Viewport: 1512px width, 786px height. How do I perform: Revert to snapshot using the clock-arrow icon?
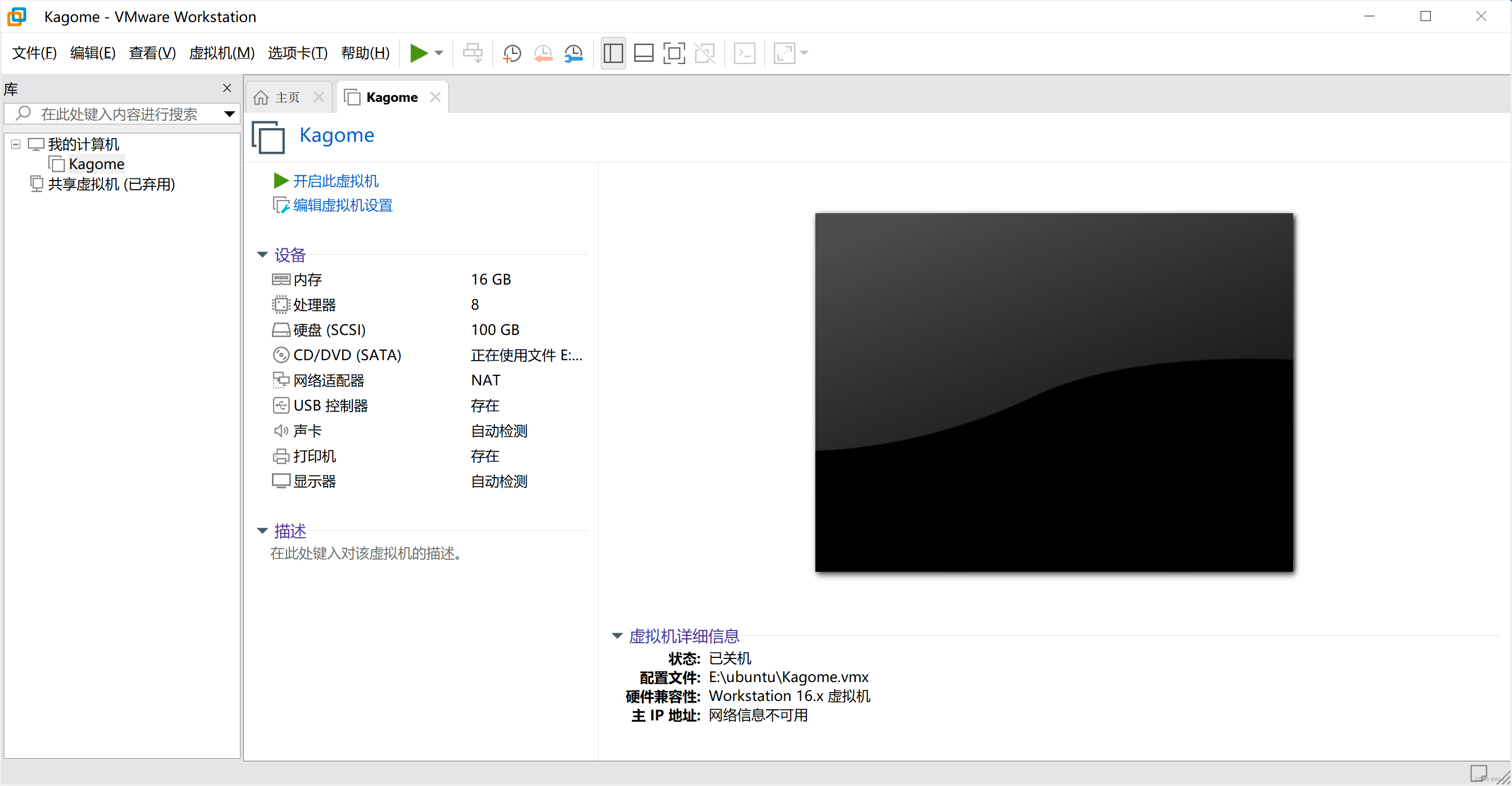click(x=543, y=54)
